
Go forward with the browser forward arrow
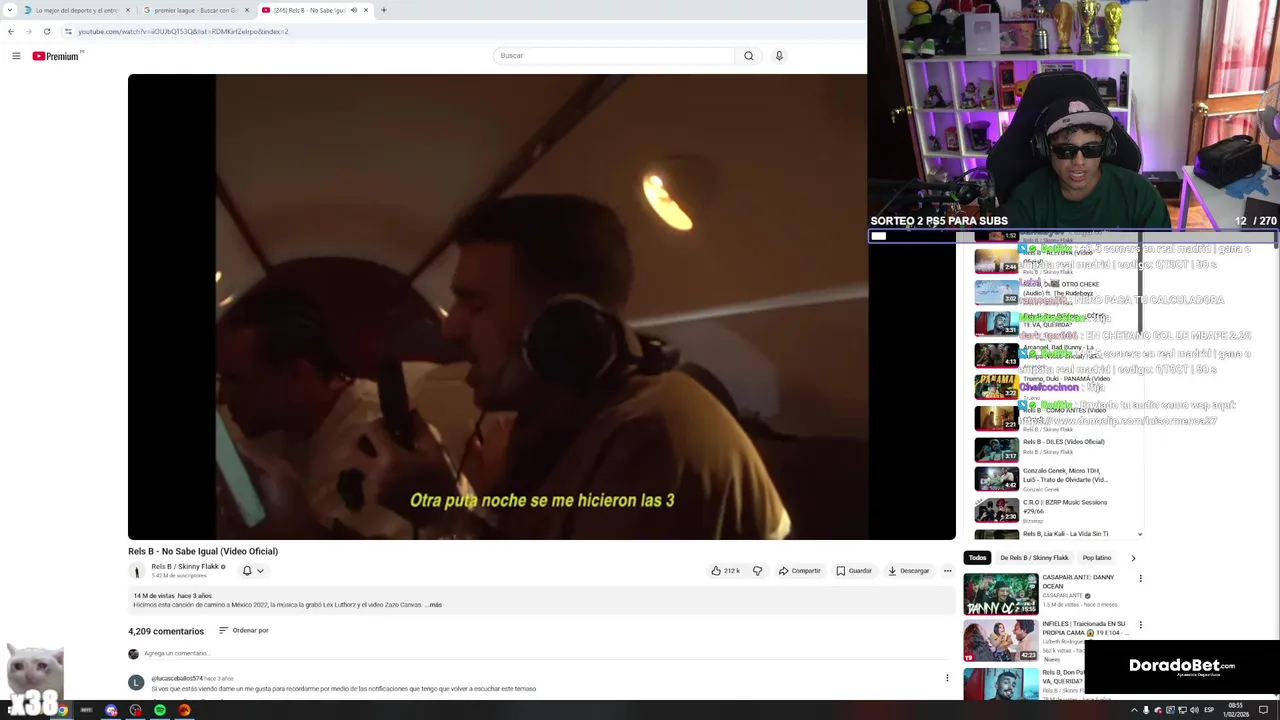click(x=28, y=31)
